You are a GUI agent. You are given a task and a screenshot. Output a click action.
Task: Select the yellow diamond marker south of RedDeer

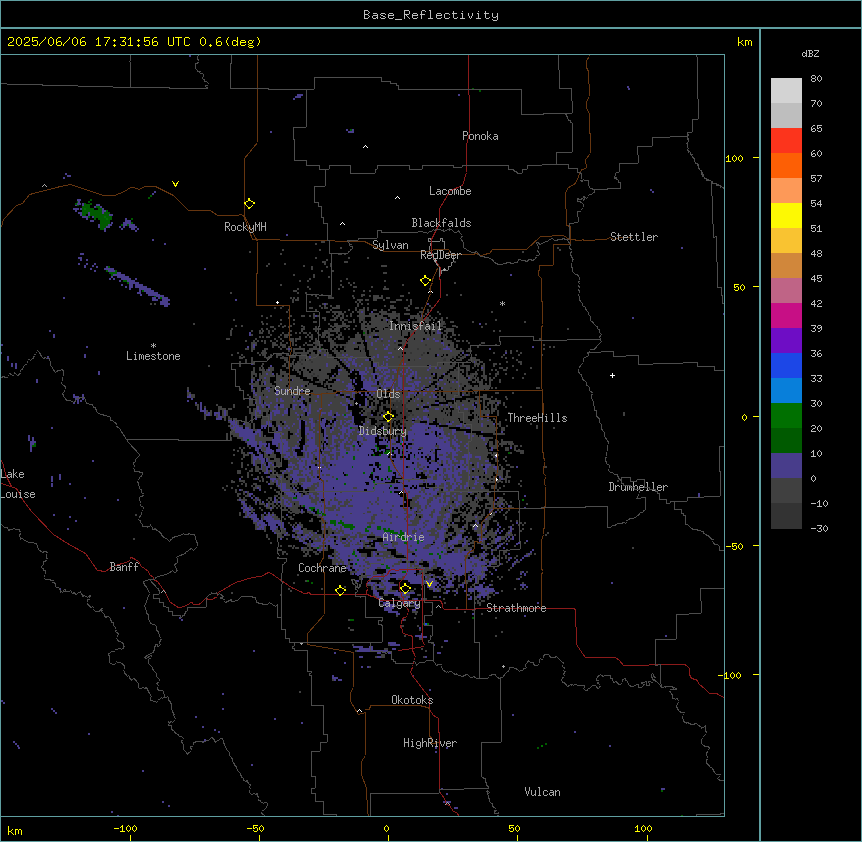point(425,281)
